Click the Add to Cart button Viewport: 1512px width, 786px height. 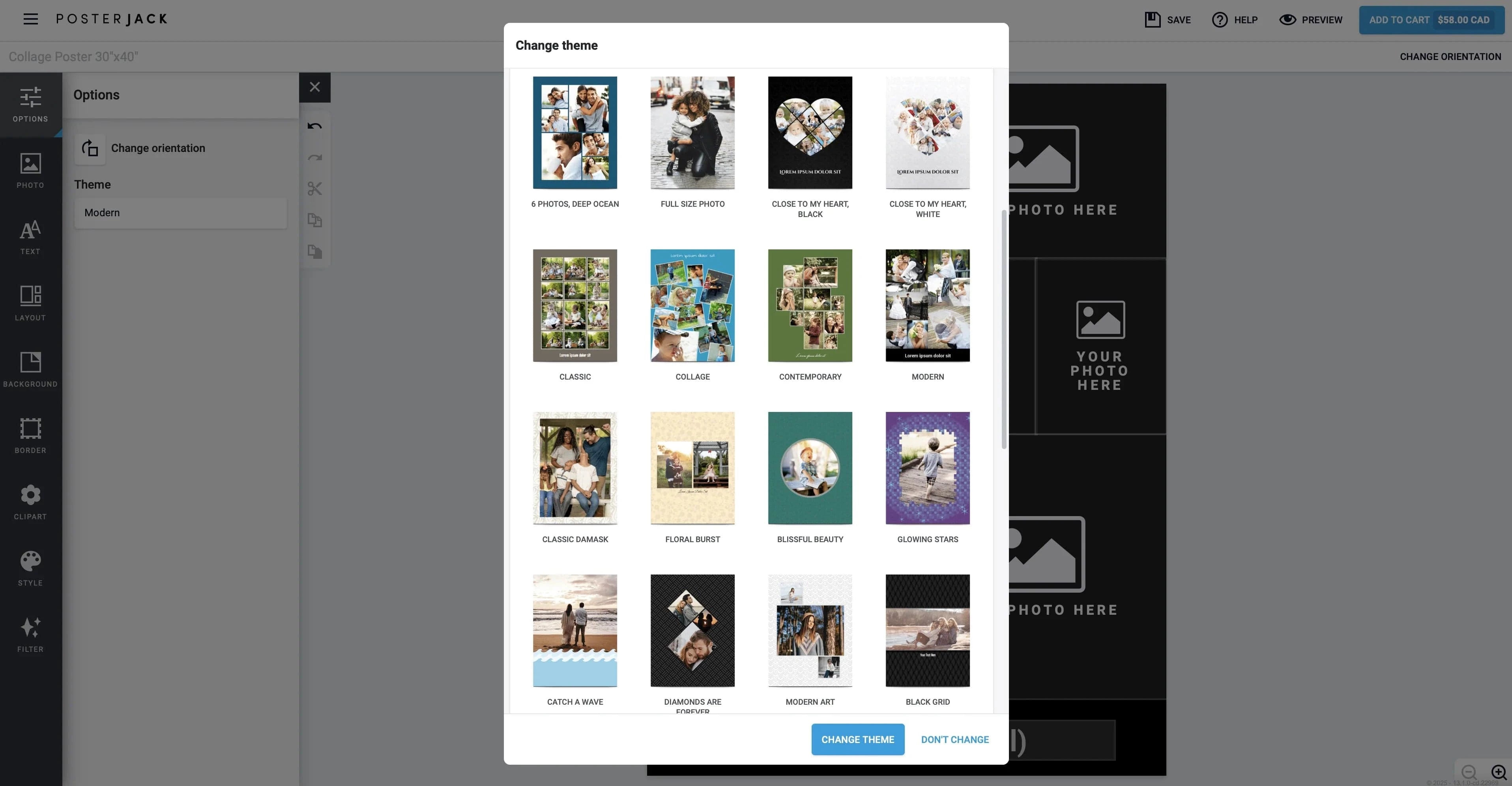coord(1431,20)
